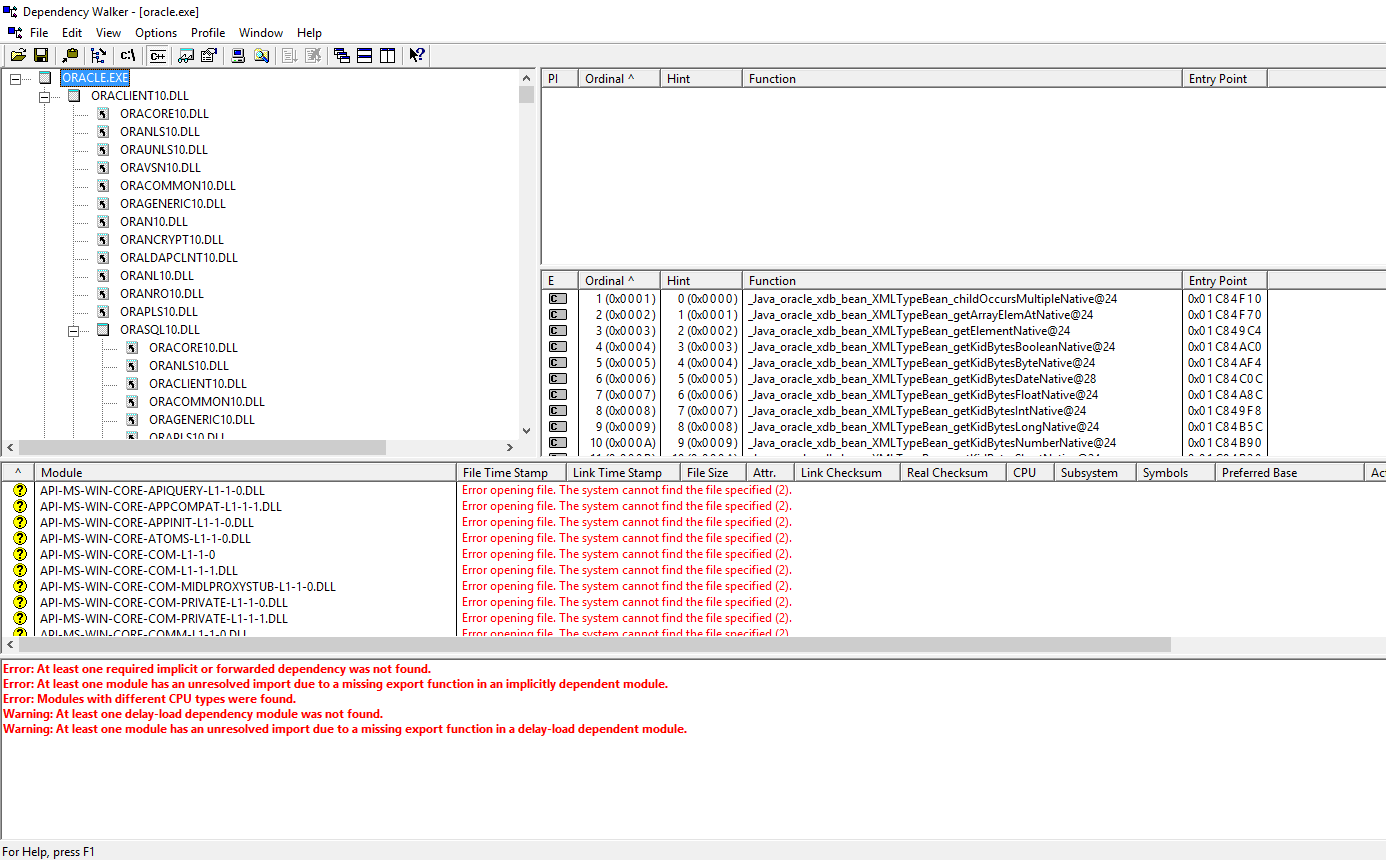This screenshot has width=1386, height=860.
Task: Collapse the ORASQL10.DLL tree node
Action: coord(73,330)
